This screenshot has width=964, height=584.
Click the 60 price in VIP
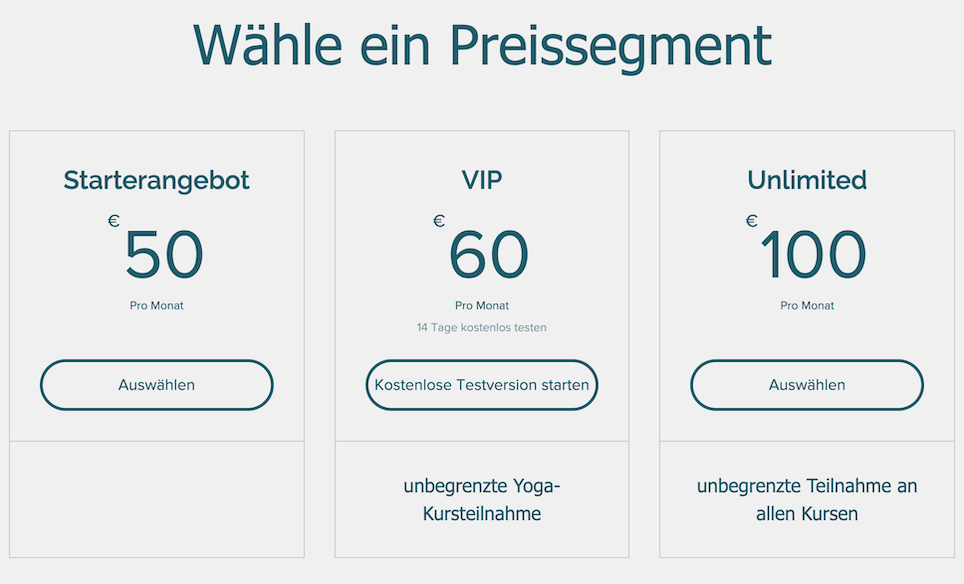click(489, 255)
